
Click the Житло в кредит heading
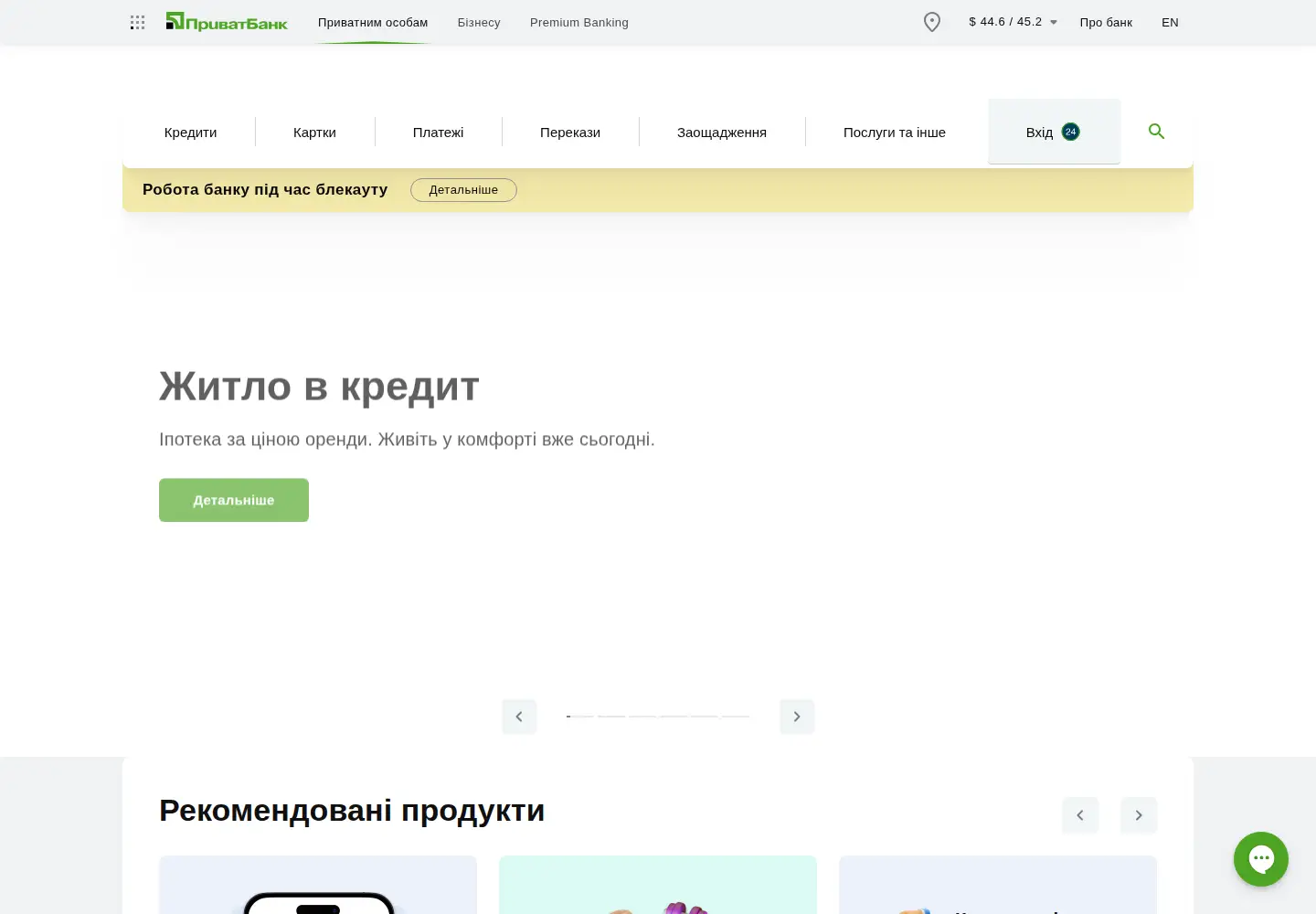[x=319, y=387]
